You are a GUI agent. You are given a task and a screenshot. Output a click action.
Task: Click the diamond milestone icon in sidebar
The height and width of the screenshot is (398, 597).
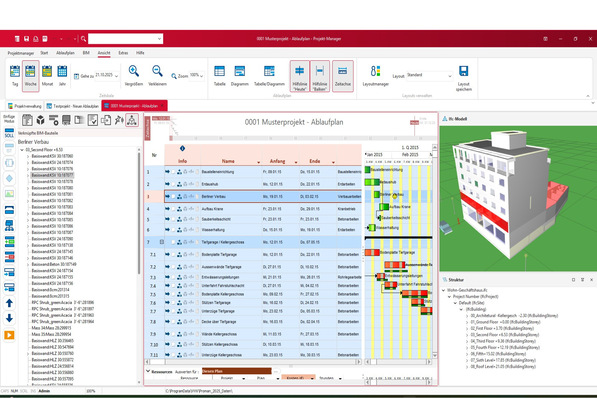pyautogui.click(x=9, y=178)
